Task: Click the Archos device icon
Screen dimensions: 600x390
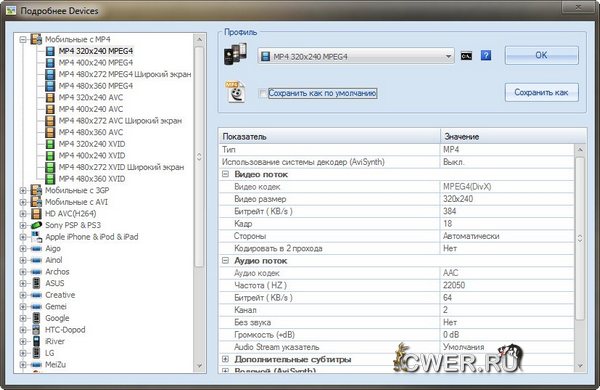Action: pos(36,272)
